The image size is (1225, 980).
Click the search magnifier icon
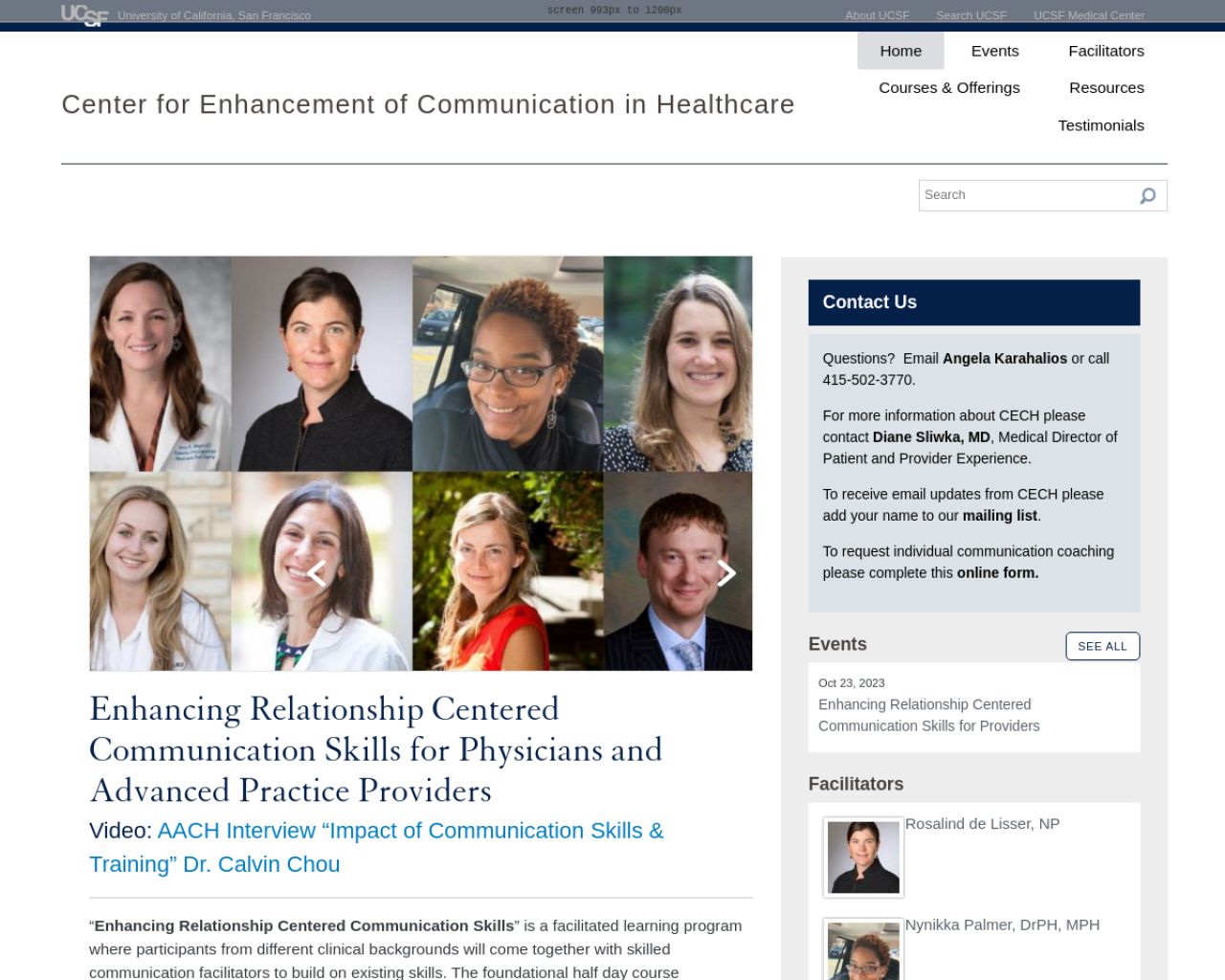point(1147,196)
